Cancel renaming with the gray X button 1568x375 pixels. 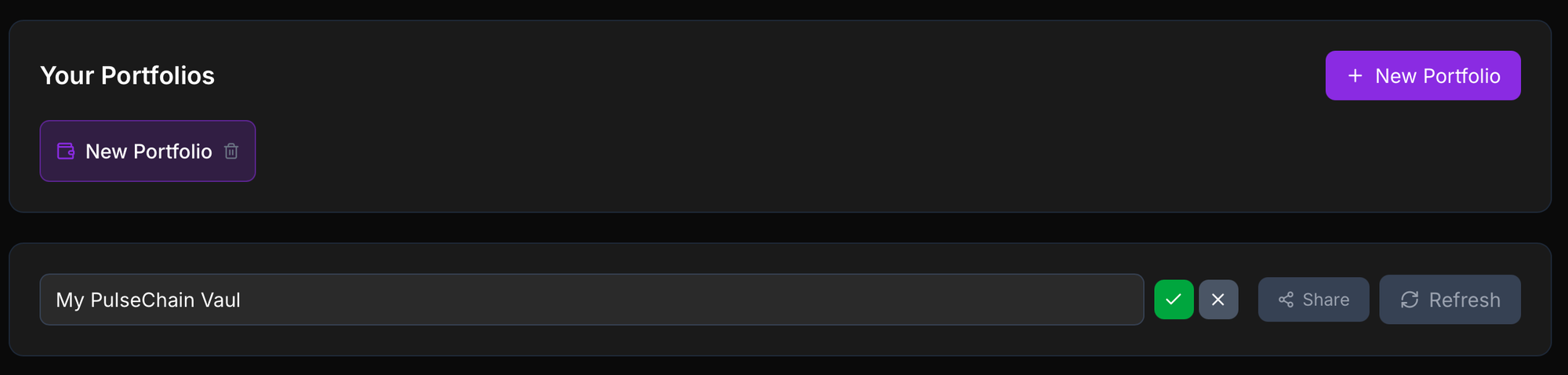(x=1218, y=300)
